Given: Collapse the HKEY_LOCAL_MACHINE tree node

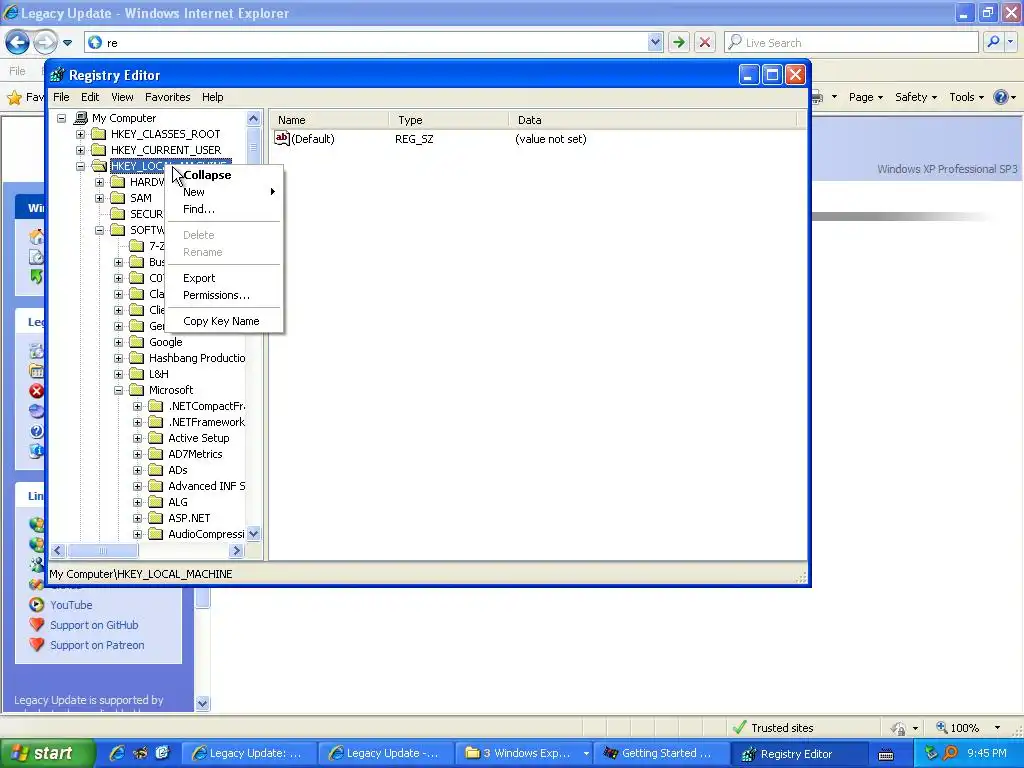Looking at the screenshot, I should [x=80, y=166].
